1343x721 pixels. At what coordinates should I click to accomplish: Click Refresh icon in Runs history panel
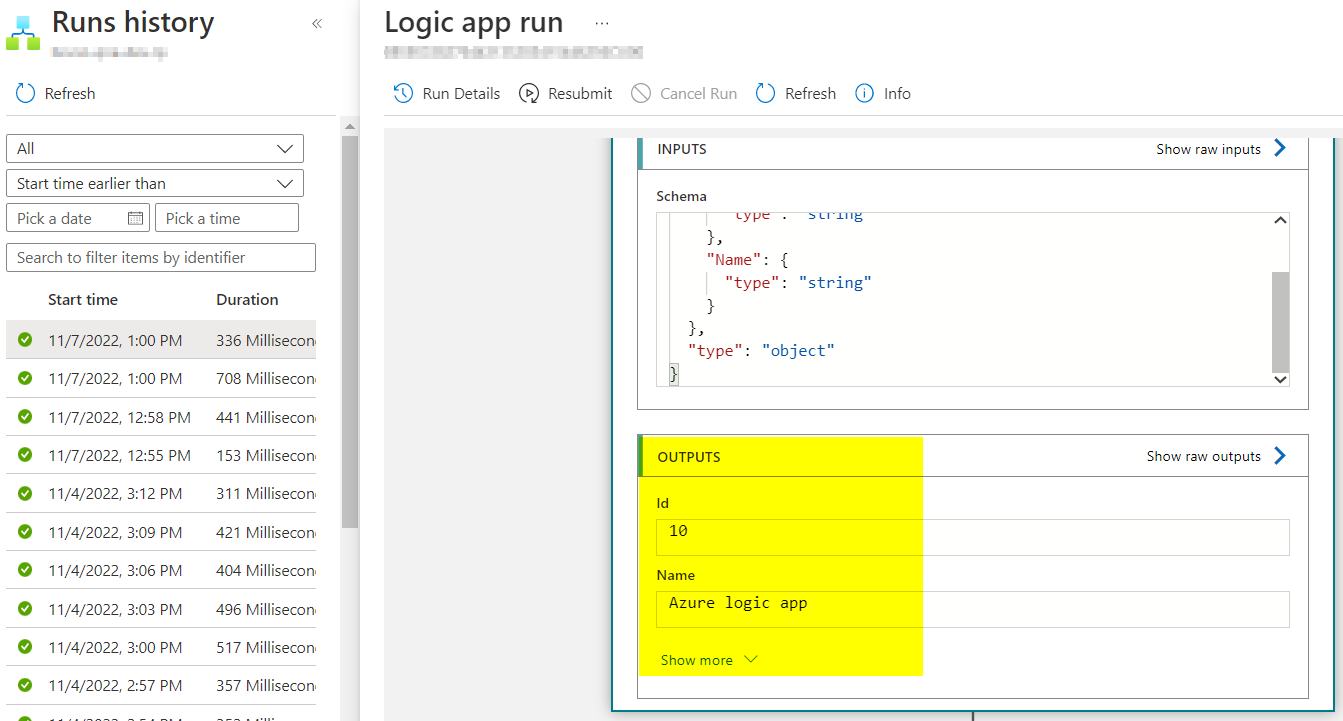(x=25, y=93)
